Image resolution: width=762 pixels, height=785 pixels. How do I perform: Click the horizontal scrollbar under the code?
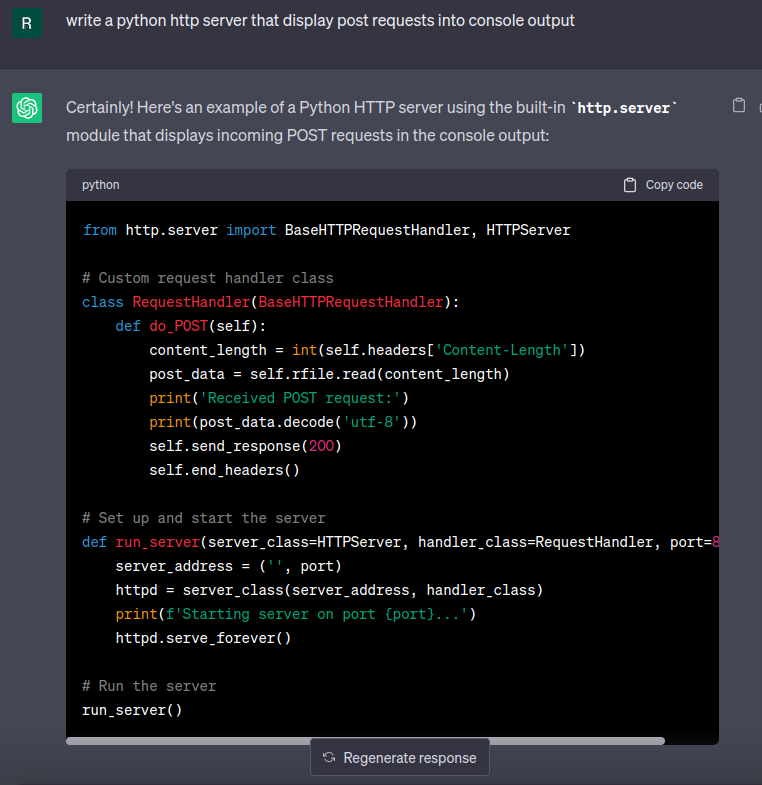[365, 741]
